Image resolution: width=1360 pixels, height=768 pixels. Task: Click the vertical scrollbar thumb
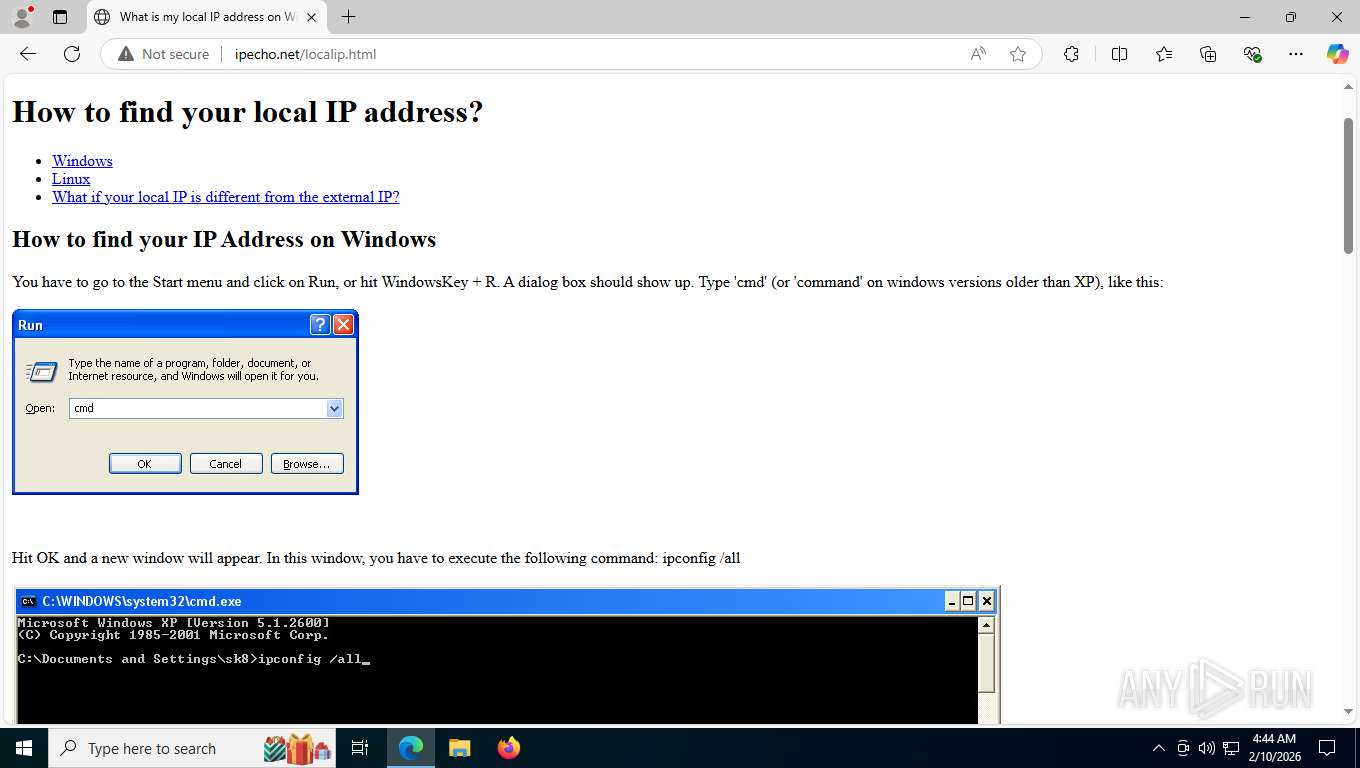point(1348,185)
